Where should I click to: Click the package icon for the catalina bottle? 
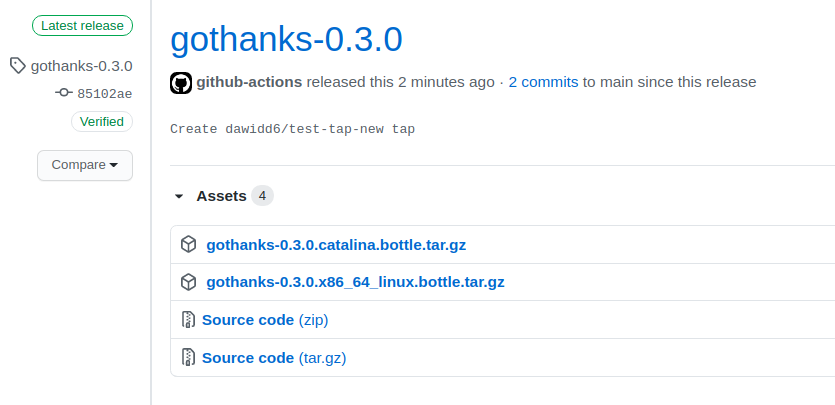189,244
